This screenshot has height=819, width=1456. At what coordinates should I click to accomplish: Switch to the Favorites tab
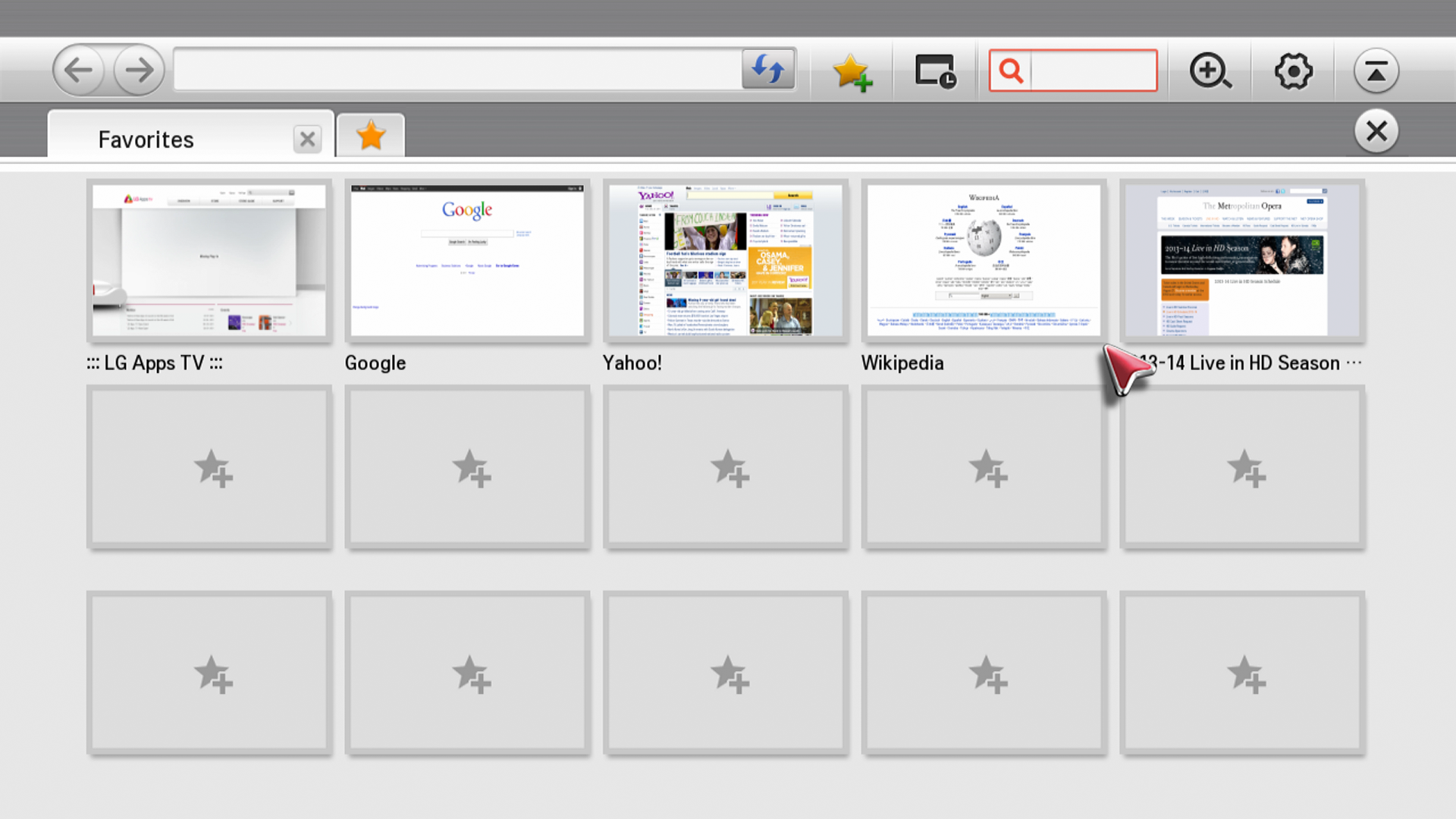point(191,135)
